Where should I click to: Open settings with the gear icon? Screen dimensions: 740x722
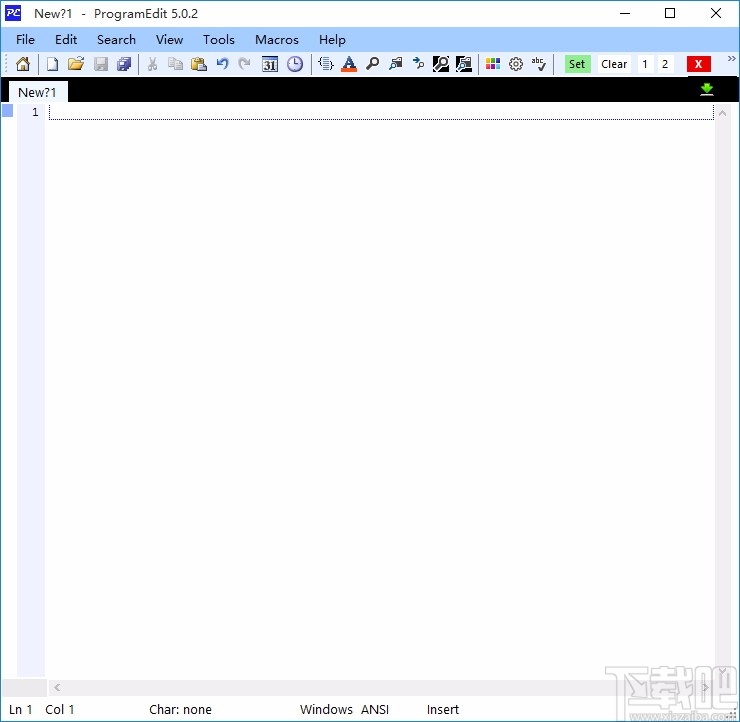[516, 64]
